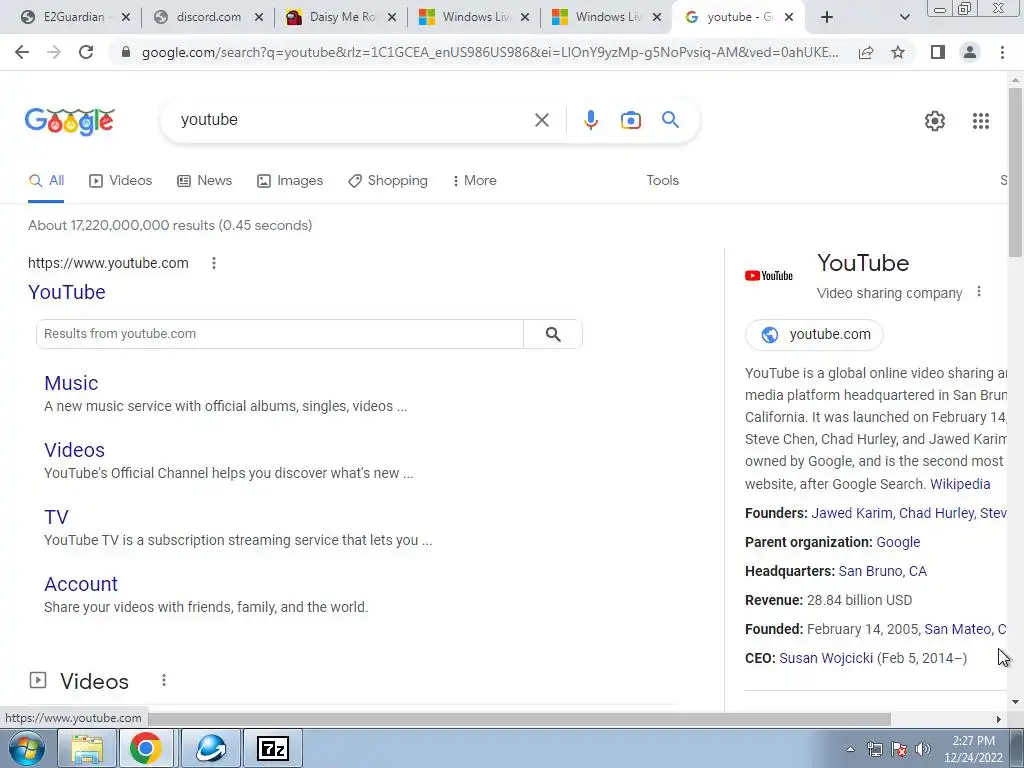Click the Chrome taskbar icon
The width and height of the screenshot is (1024, 768).
tap(146, 748)
